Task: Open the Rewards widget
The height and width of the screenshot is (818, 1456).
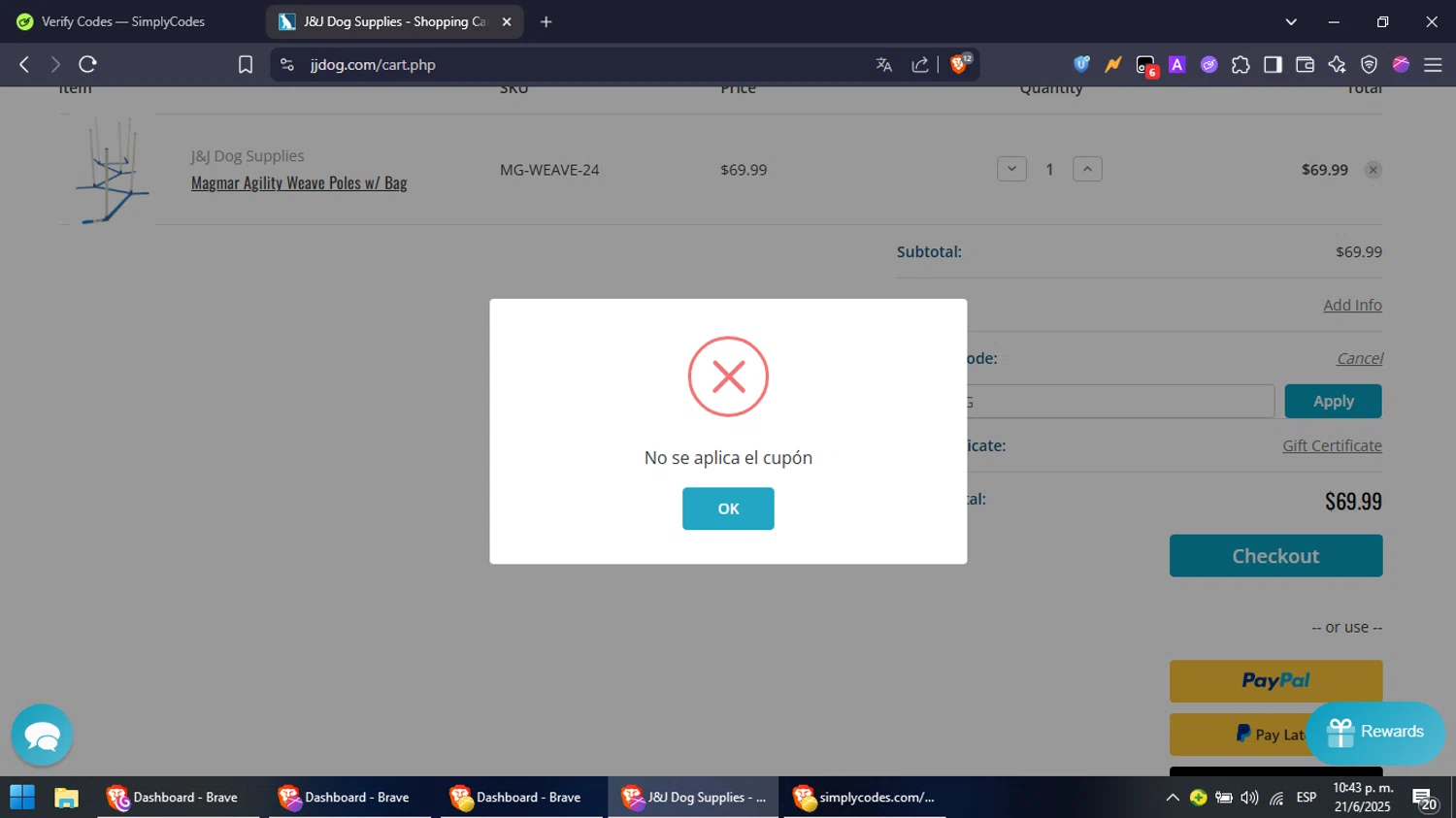Action: pyautogui.click(x=1374, y=733)
